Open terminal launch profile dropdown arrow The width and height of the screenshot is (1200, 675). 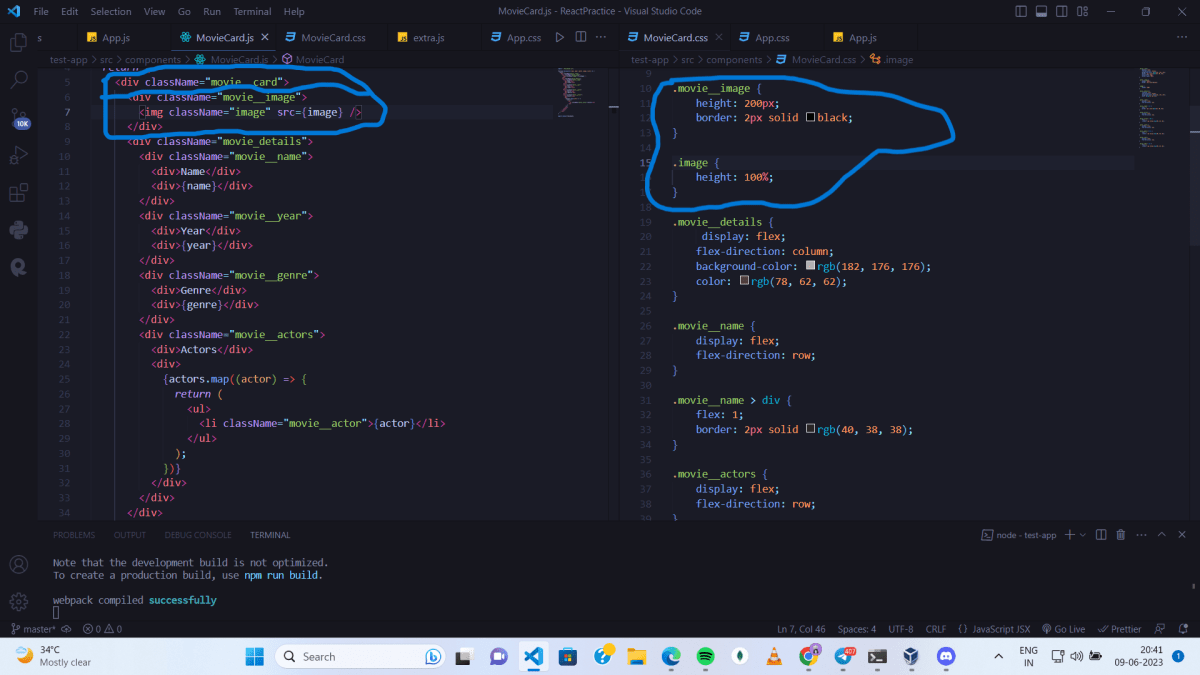pos(1083,535)
